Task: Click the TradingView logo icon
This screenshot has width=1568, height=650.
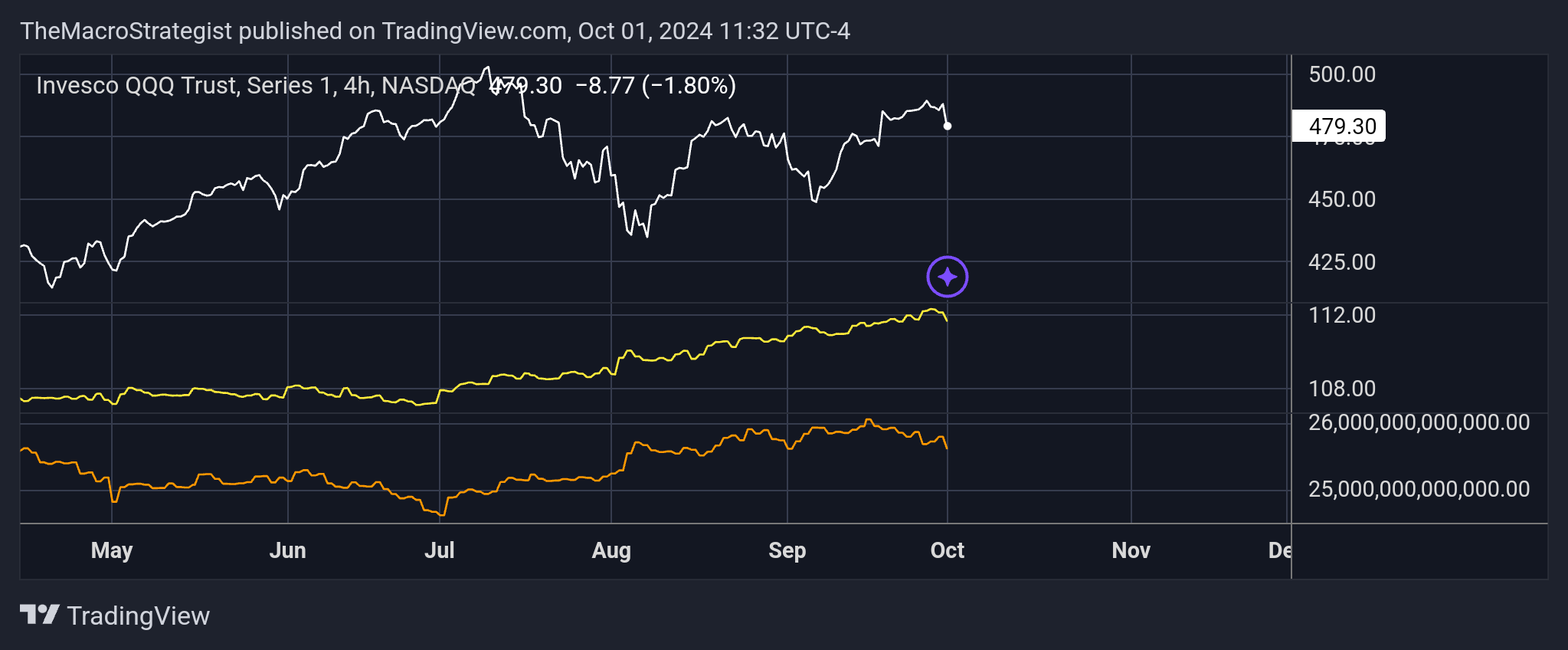Action: click(40, 615)
